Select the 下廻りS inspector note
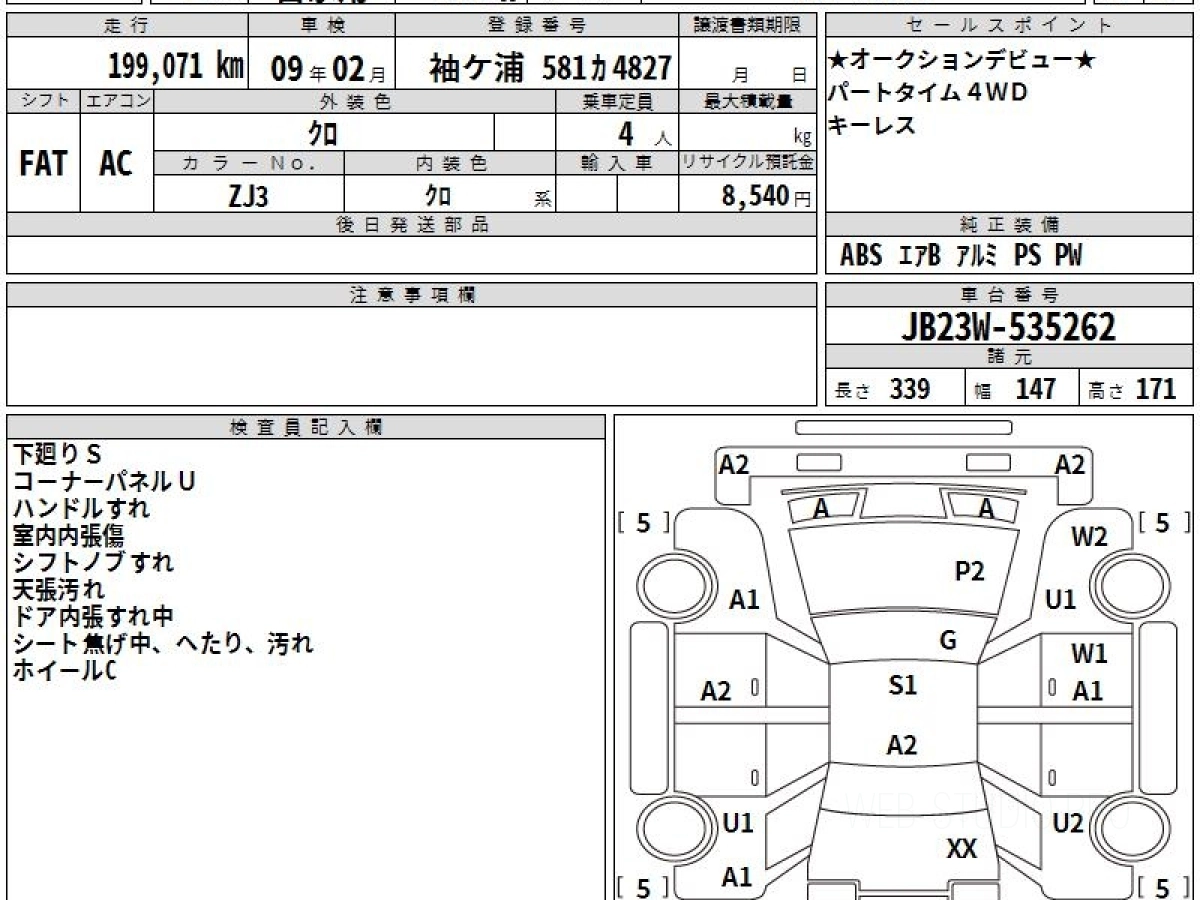The width and height of the screenshot is (1200, 900). click(57, 454)
